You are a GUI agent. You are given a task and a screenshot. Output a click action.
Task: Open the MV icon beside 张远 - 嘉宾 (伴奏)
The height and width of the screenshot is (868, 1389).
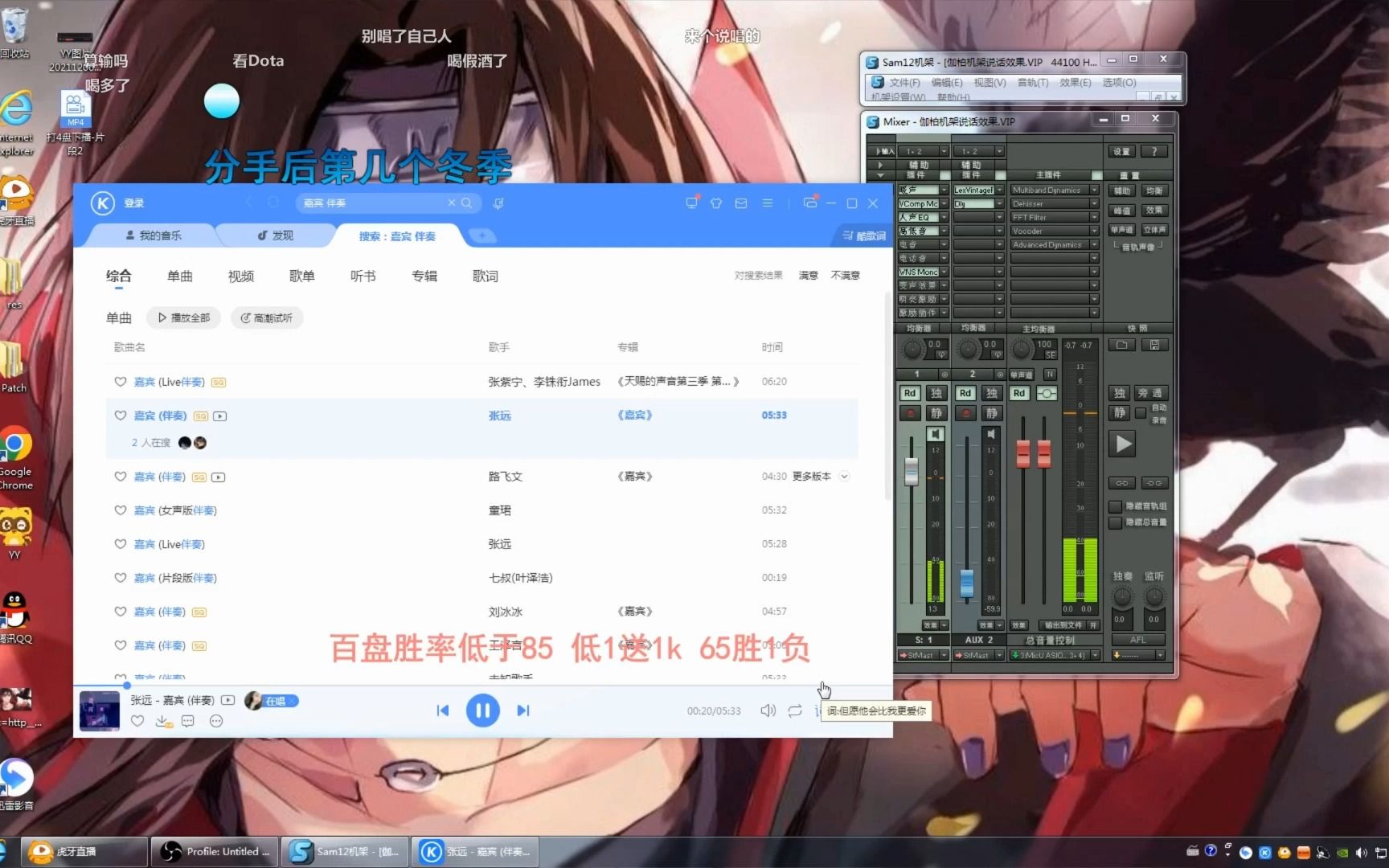[x=228, y=700]
